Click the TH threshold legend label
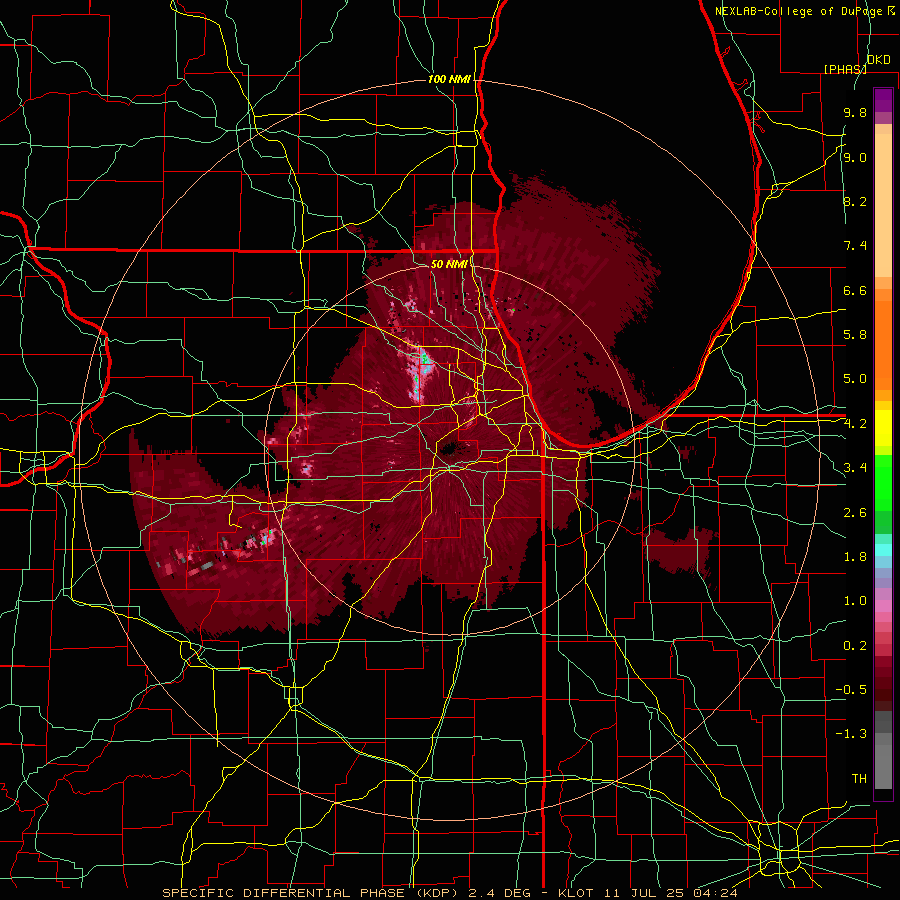The image size is (900, 900). point(859,779)
